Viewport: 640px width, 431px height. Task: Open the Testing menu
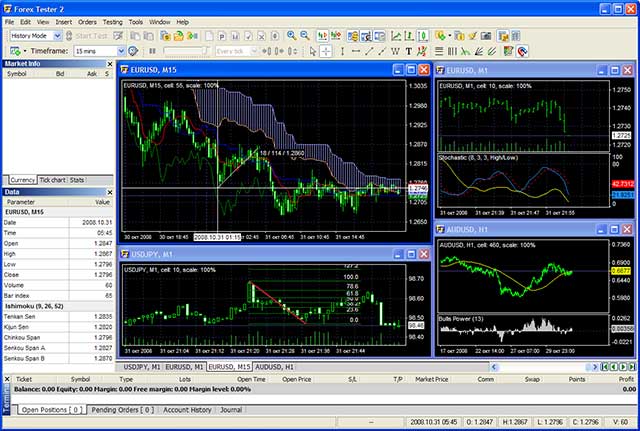click(x=111, y=21)
